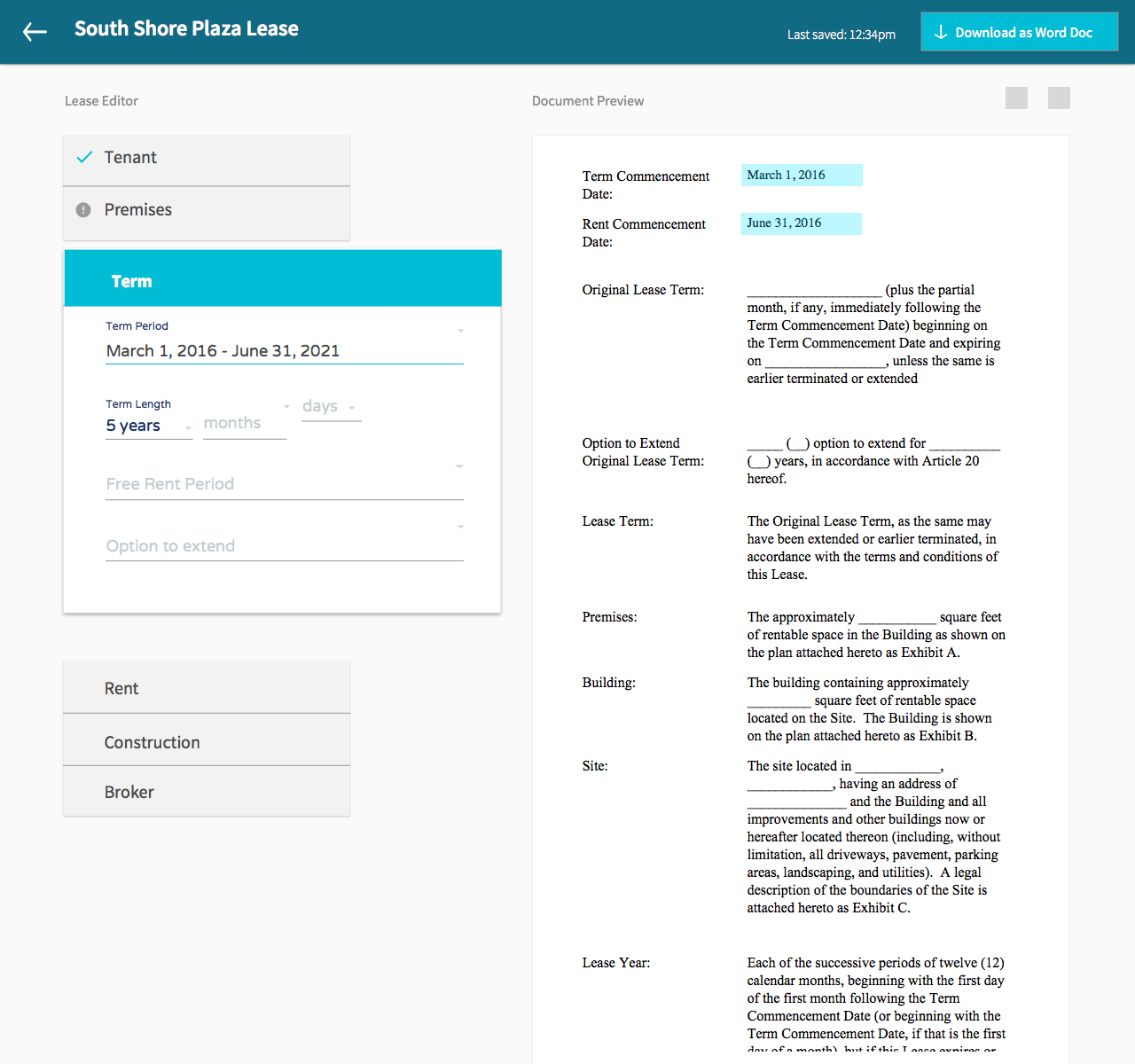Screen dimensions: 1135x1064
Task: Click the first gray preview square icon
Action: tap(1016, 98)
